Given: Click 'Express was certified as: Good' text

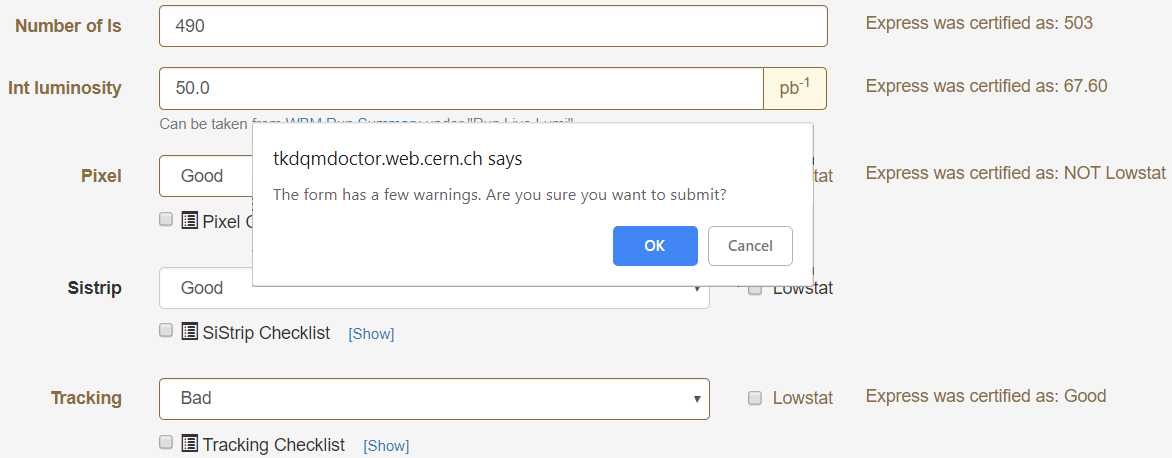Looking at the screenshot, I should (986, 396).
